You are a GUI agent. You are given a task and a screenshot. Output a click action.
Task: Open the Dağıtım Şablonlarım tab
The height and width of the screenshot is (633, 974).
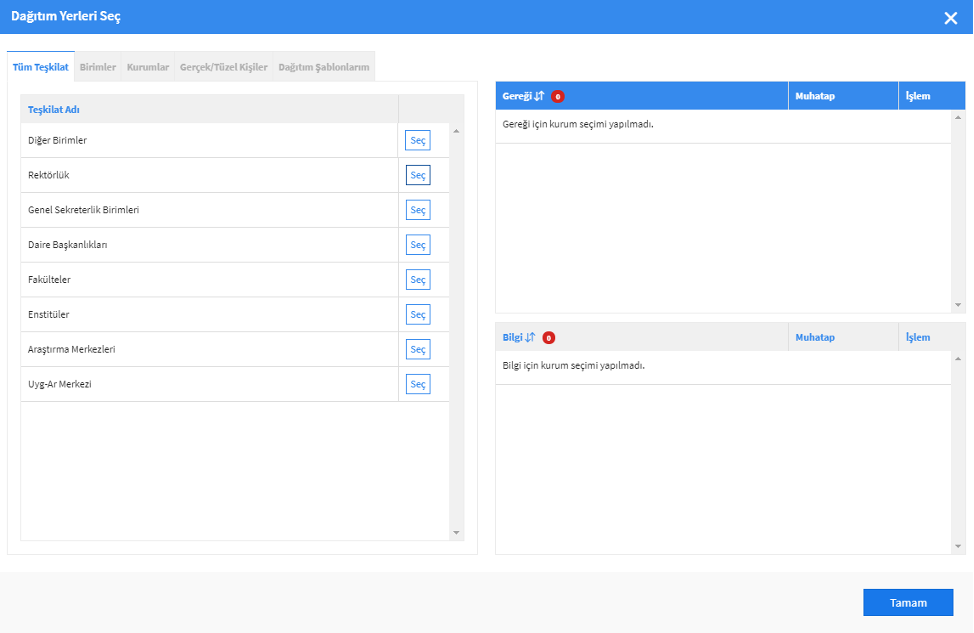click(x=324, y=67)
